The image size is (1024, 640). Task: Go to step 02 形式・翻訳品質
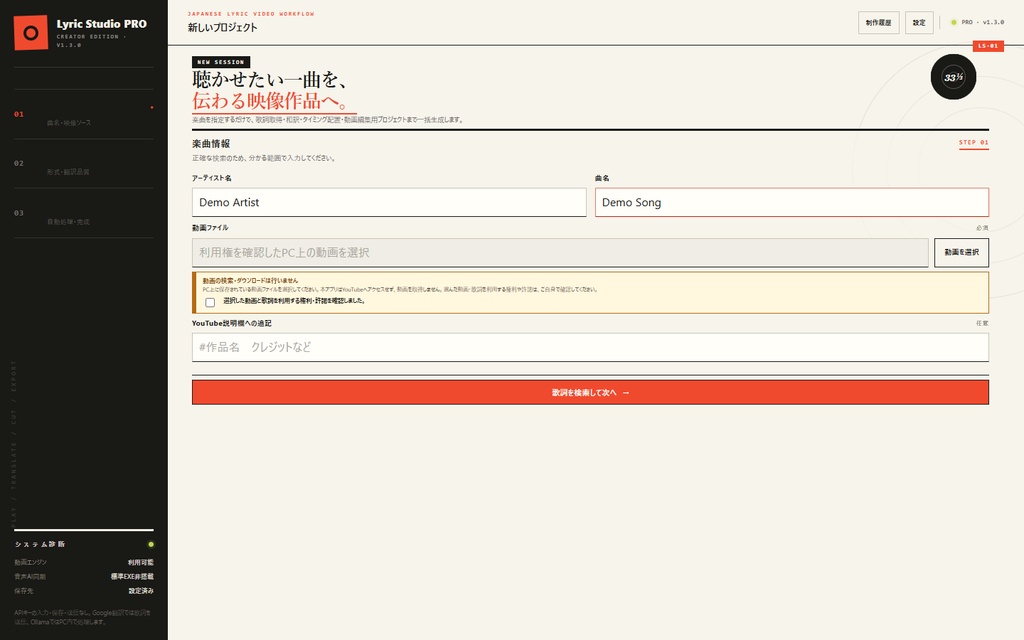[84, 164]
